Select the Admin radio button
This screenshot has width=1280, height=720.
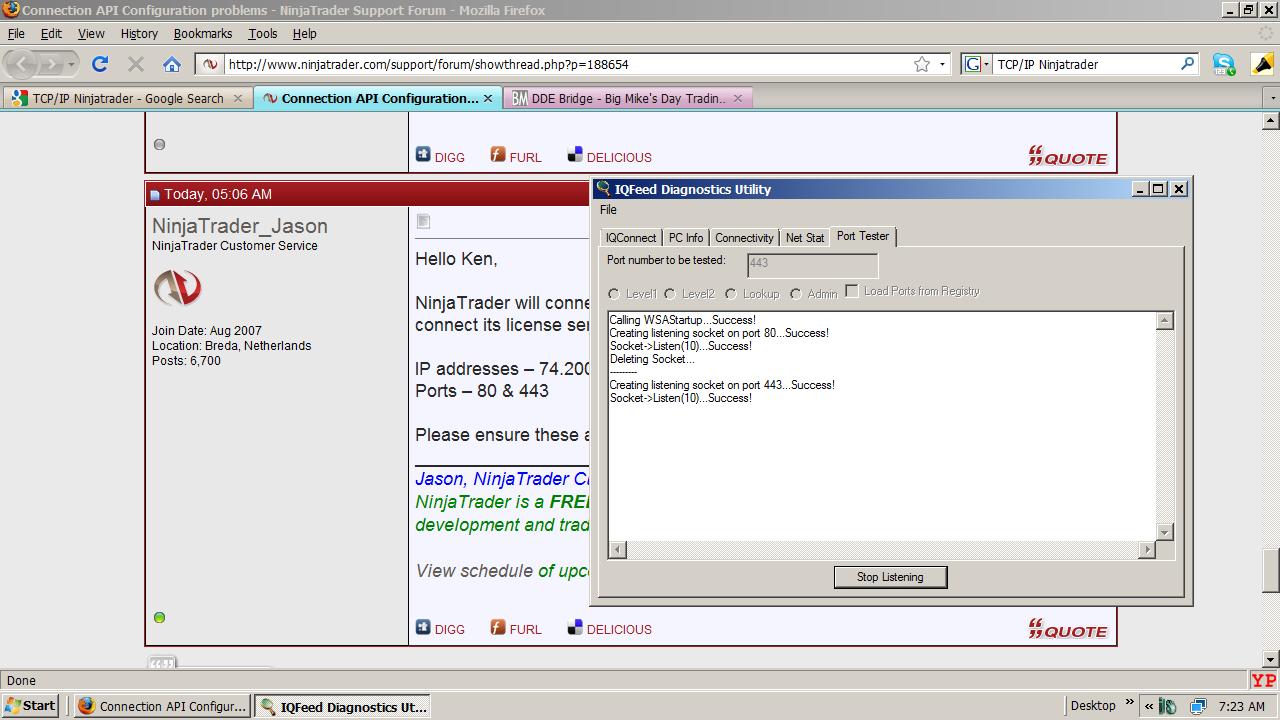tap(796, 294)
